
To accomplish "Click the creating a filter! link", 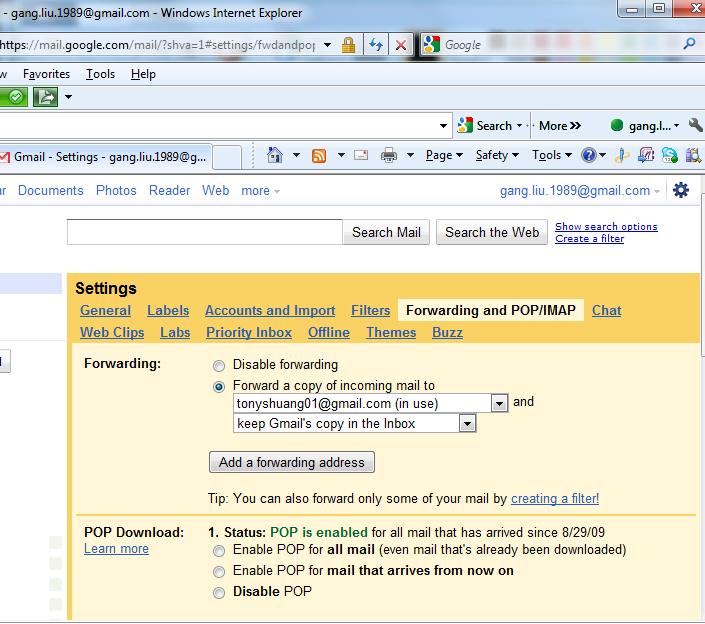I will [x=555, y=499].
